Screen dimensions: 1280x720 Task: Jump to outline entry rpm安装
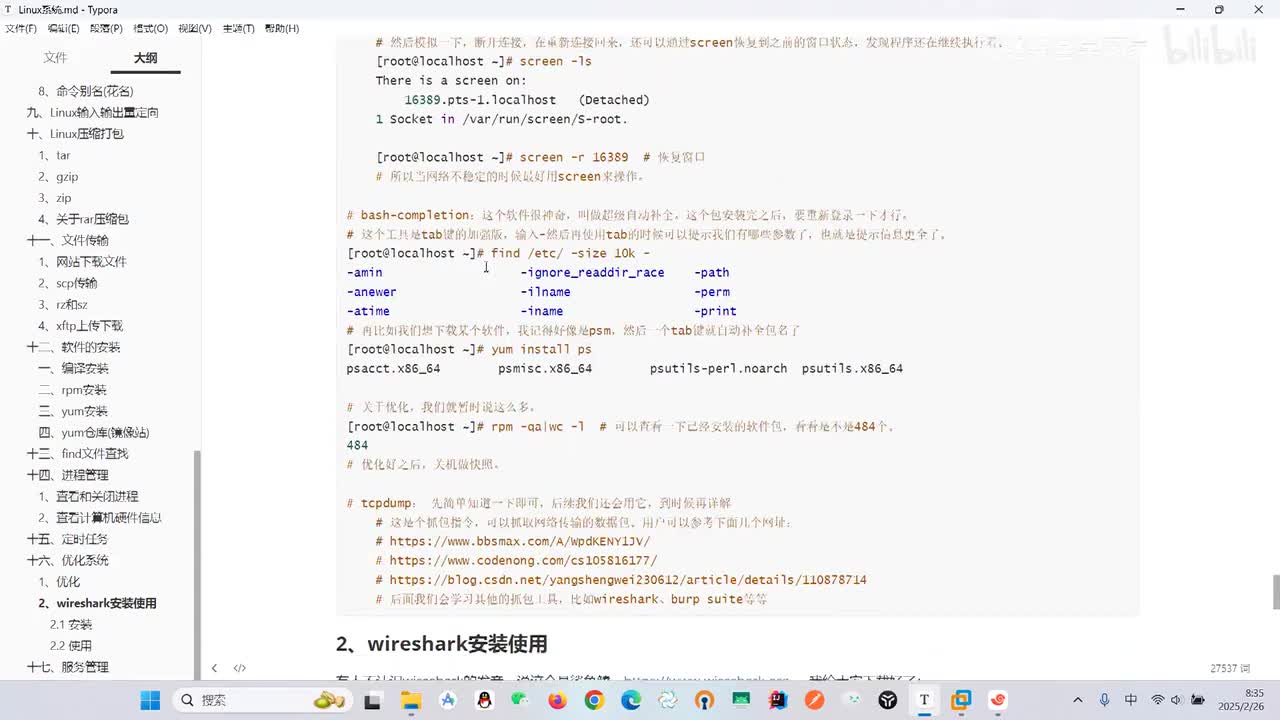(x=72, y=390)
